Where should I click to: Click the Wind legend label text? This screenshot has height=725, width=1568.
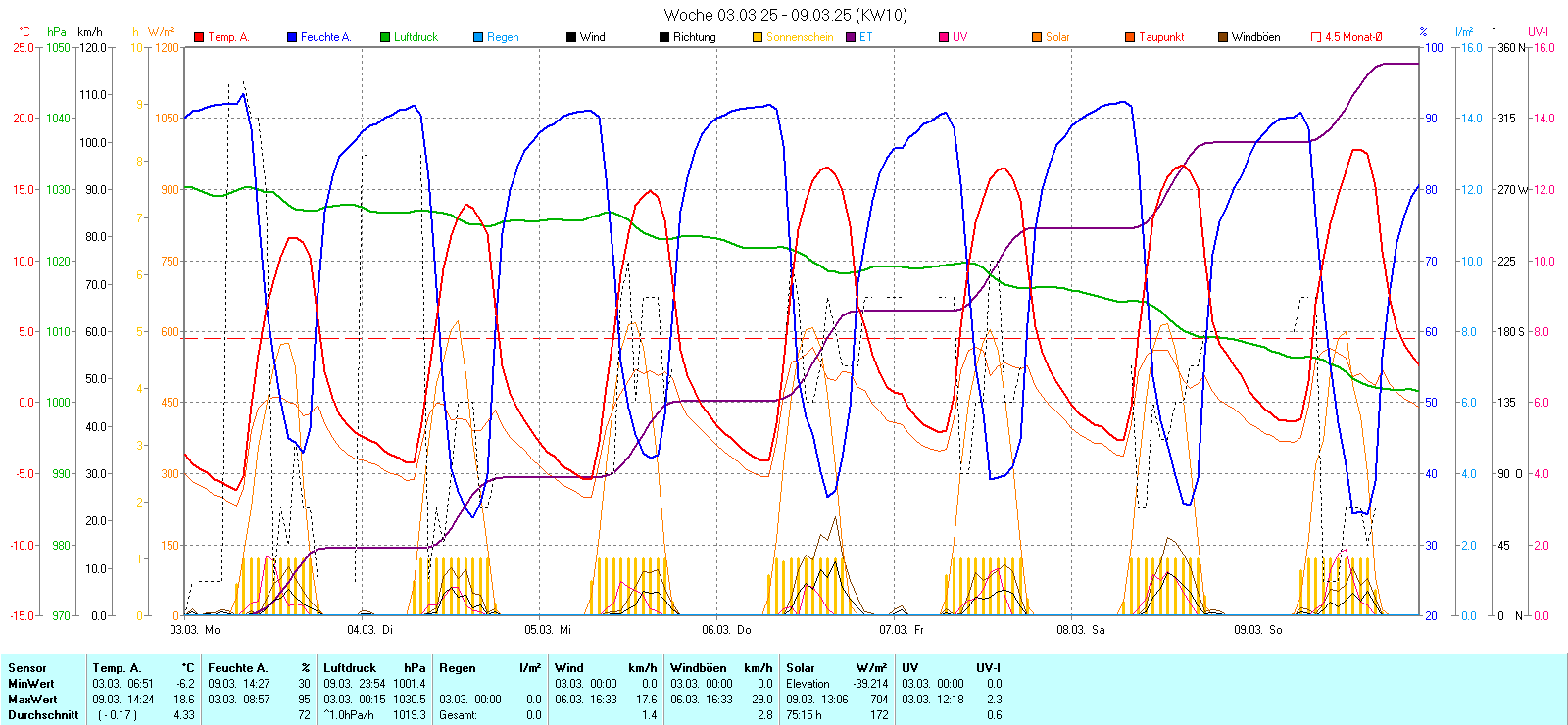[x=593, y=37]
